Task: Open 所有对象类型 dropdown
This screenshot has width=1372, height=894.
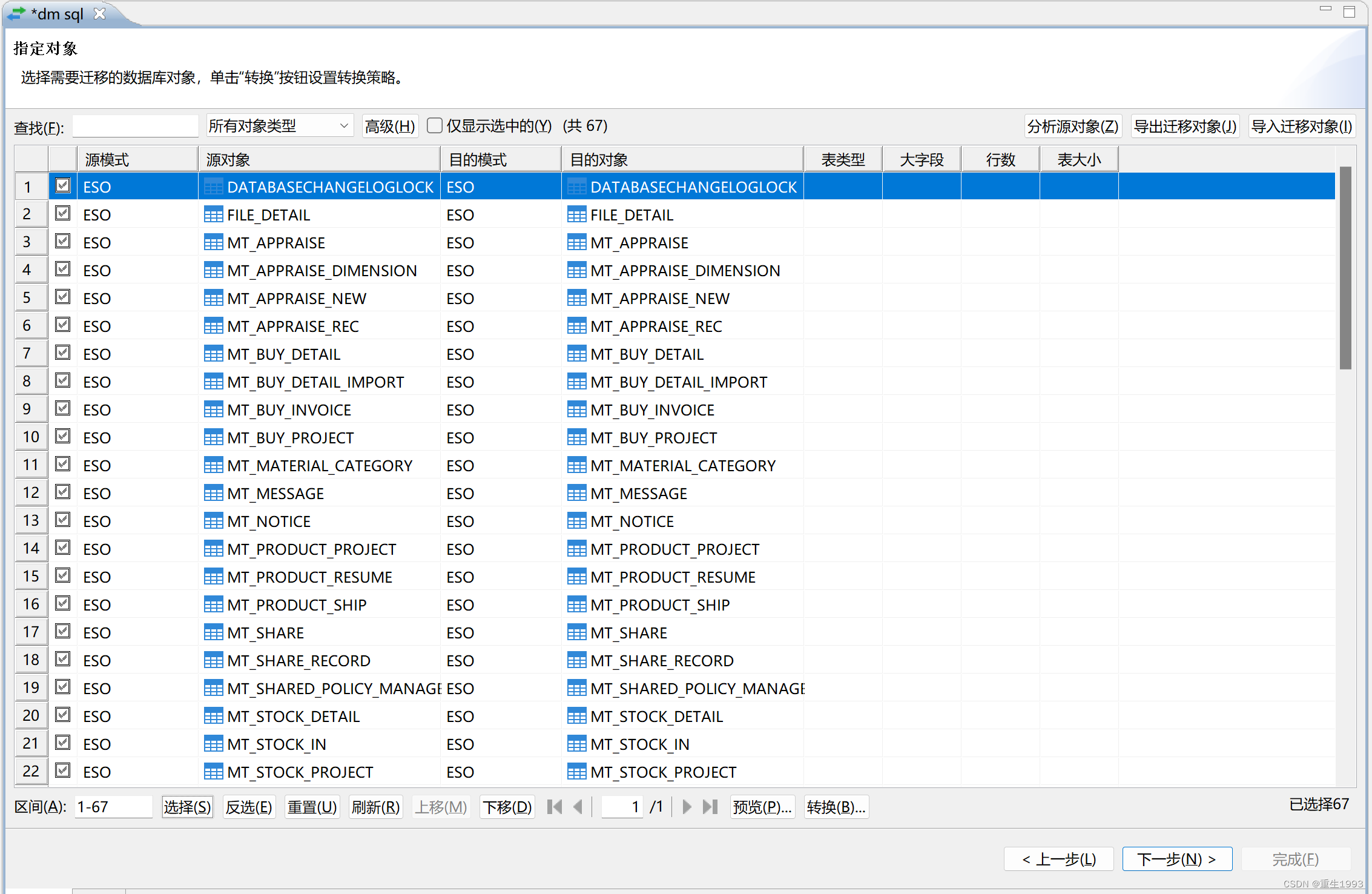Action: (x=279, y=126)
